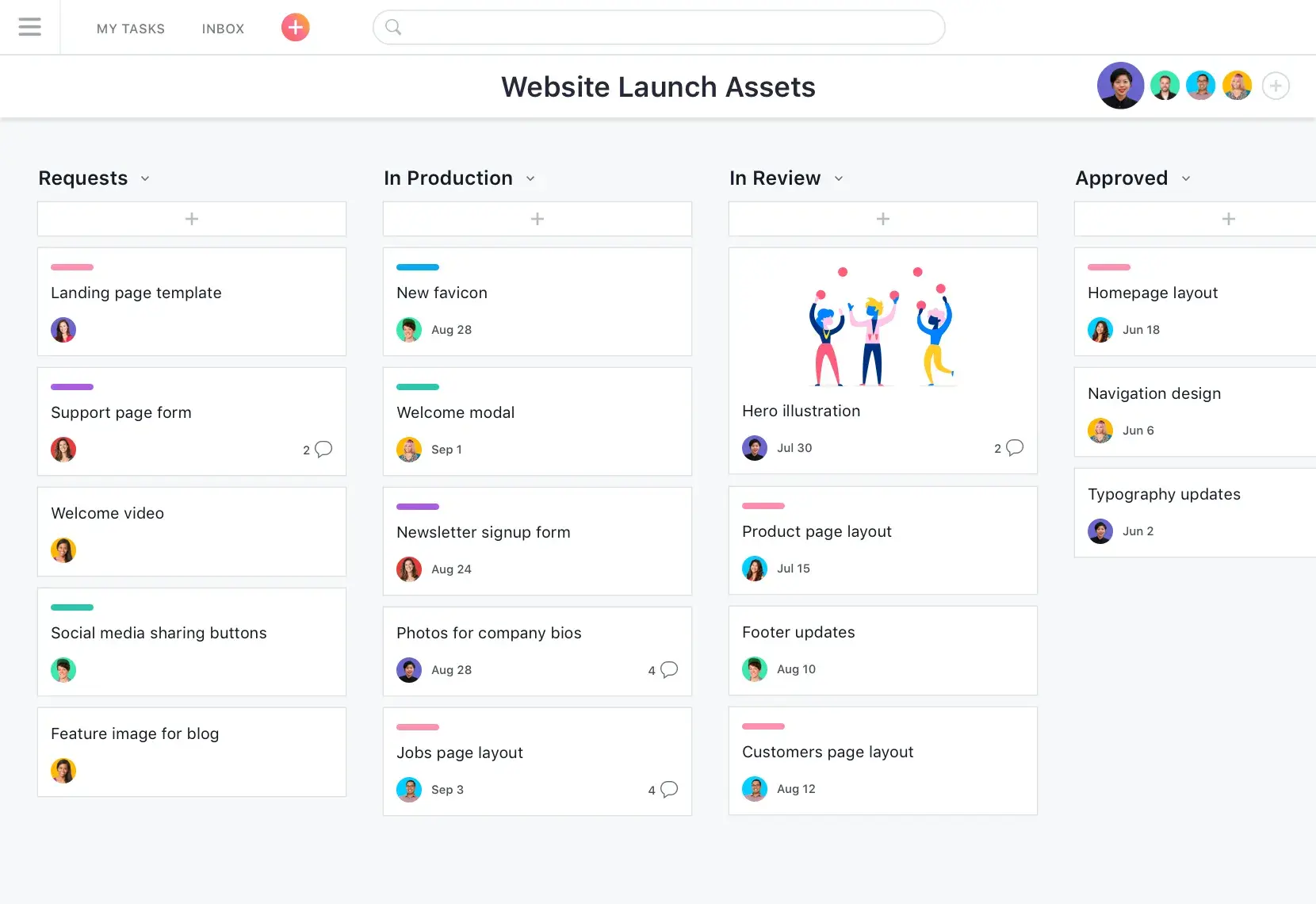Click assignee avatar on Typography updates

coord(1100,531)
